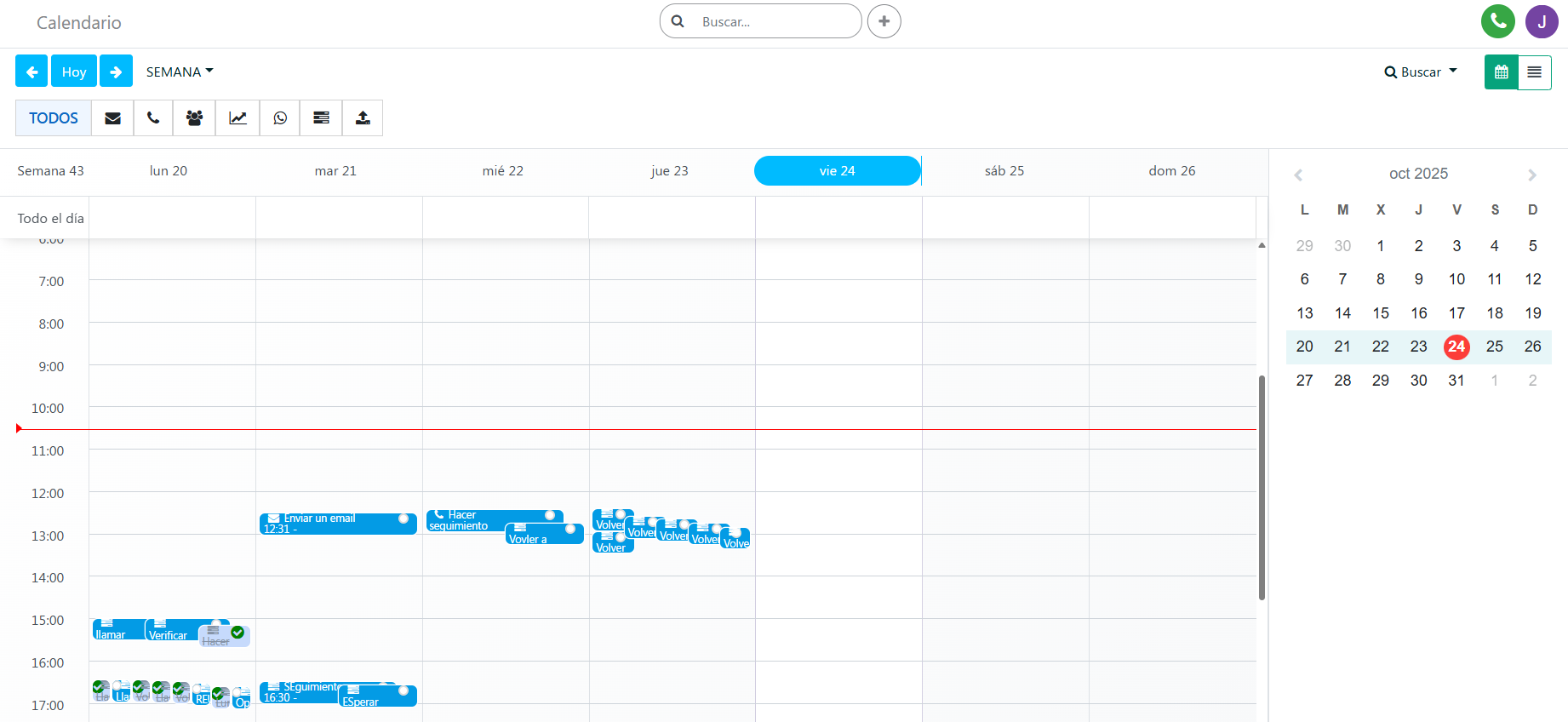Click the green phone call button
Image resolution: width=1568 pixels, height=722 pixels.
(x=1497, y=21)
